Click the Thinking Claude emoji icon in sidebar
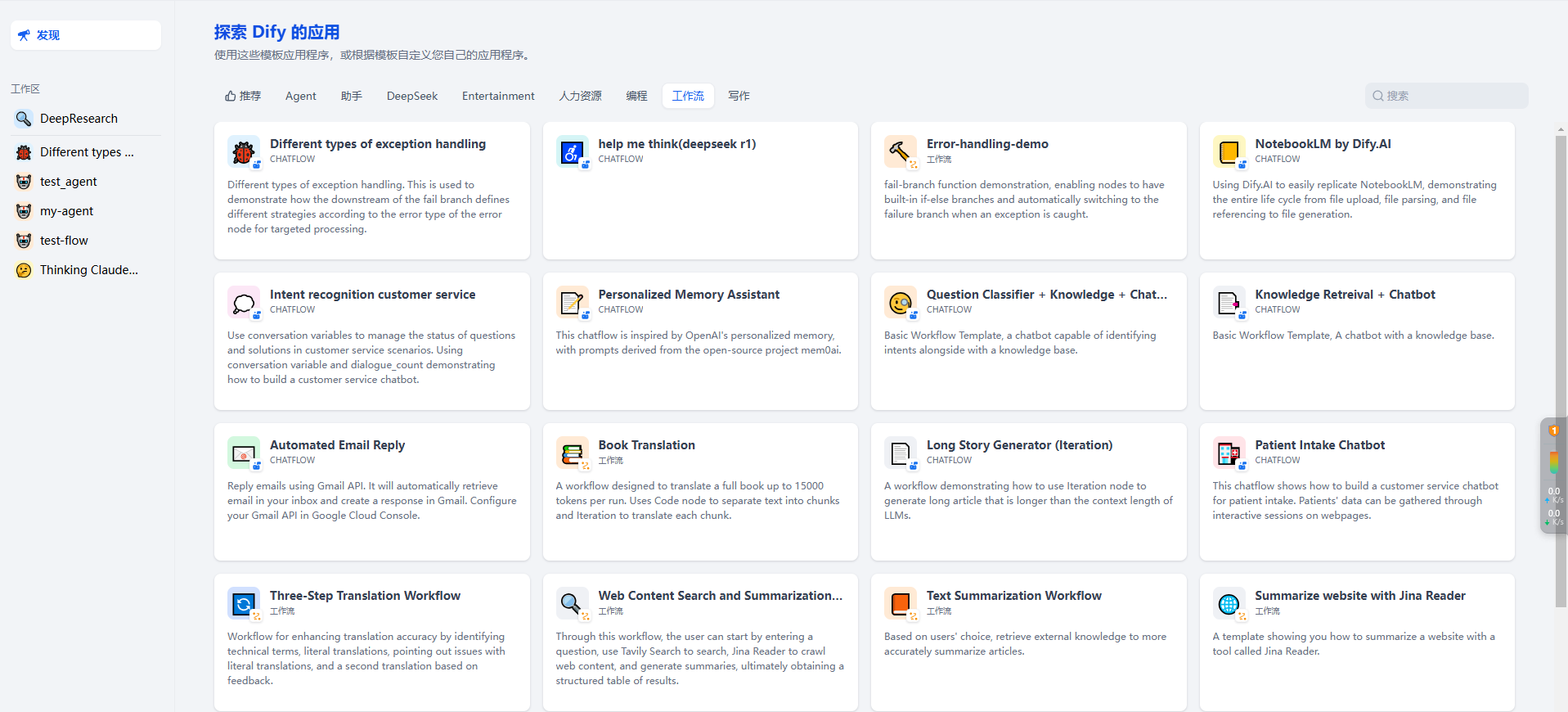The image size is (1568, 712). pos(24,270)
